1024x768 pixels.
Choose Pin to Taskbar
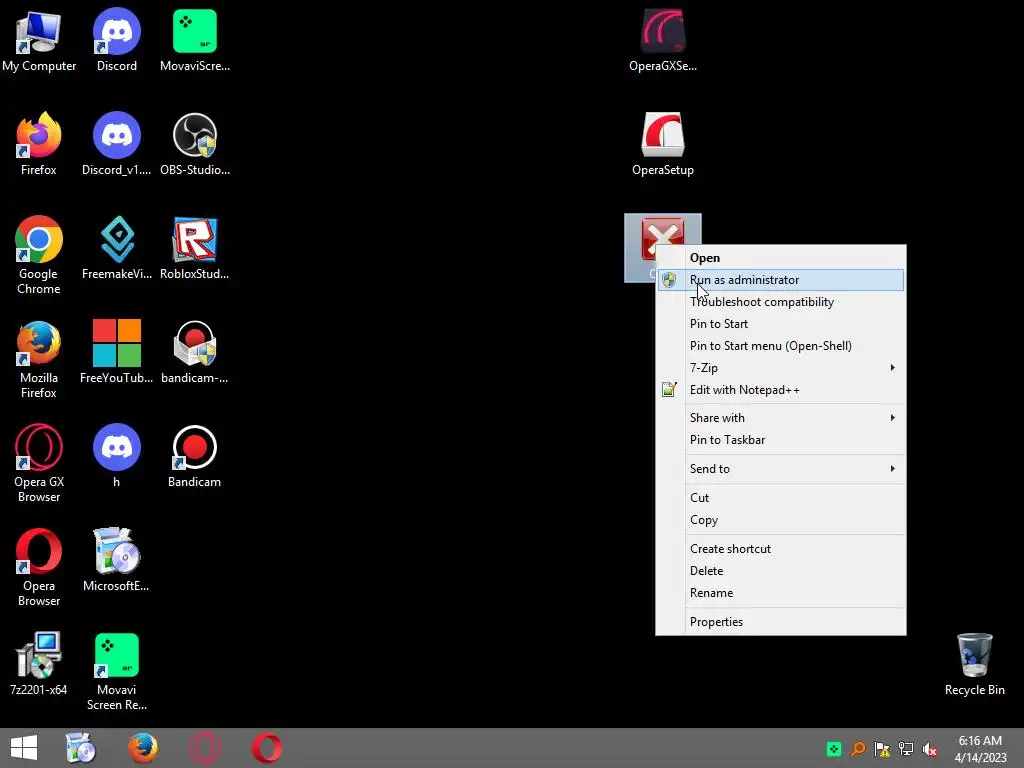point(780,440)
